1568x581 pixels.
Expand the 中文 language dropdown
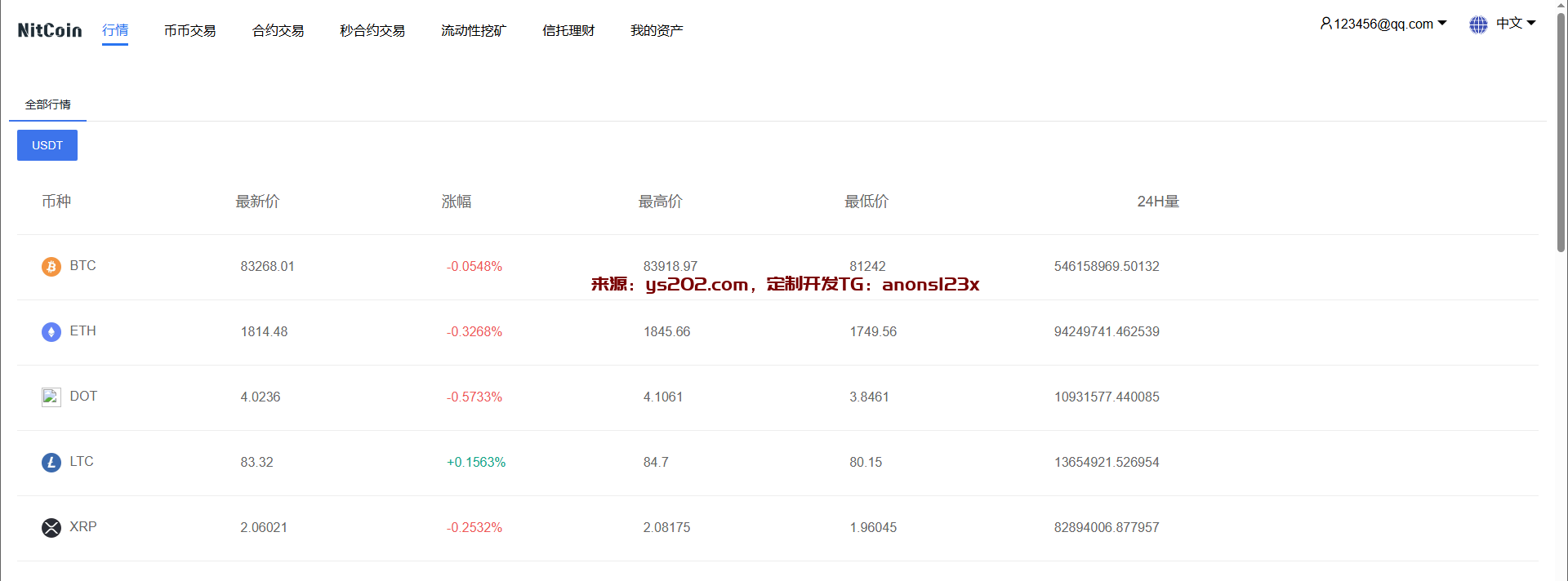[x=1516, y=24]
